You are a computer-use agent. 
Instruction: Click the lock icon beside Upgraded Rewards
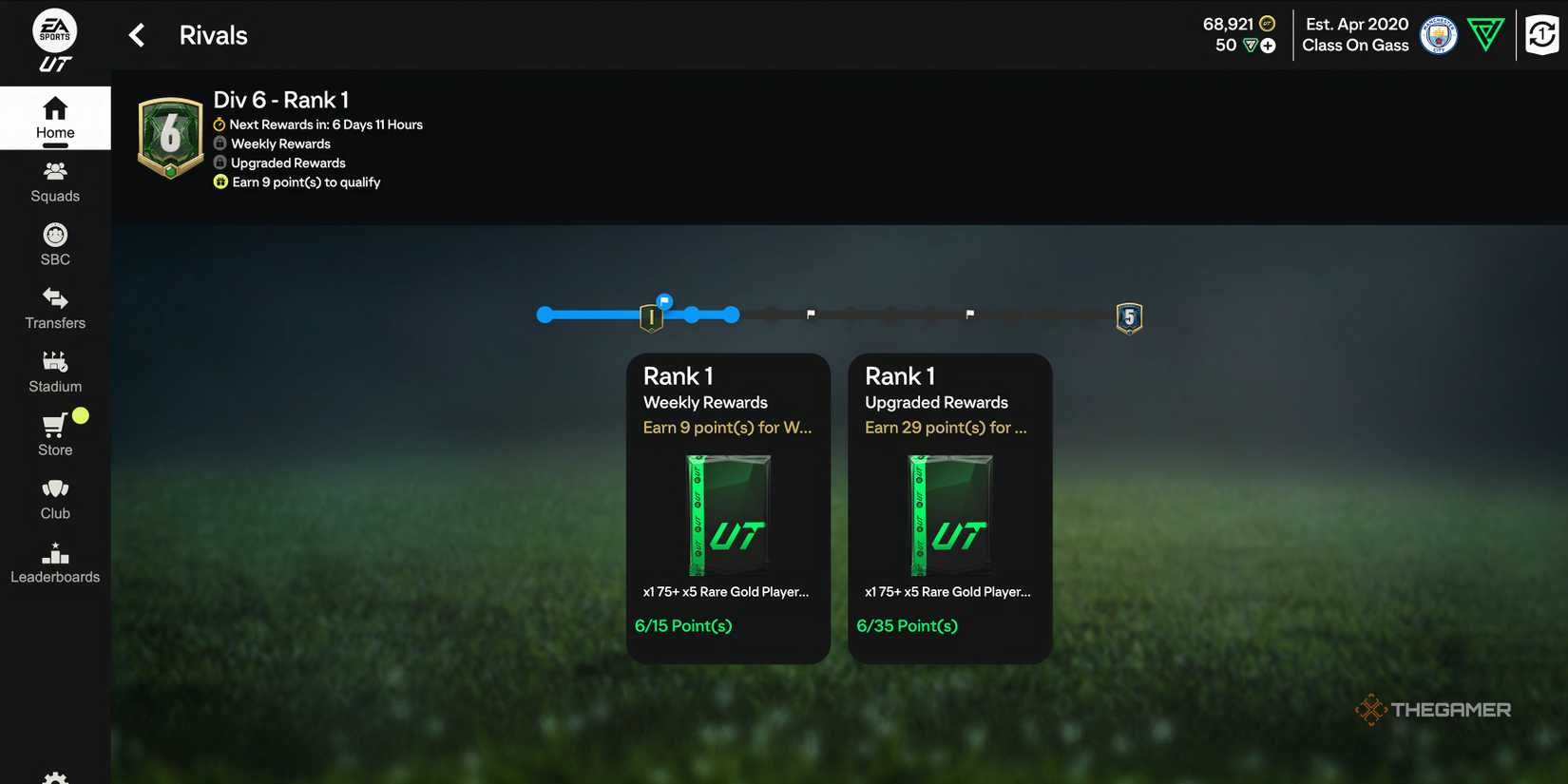(220, 163)
